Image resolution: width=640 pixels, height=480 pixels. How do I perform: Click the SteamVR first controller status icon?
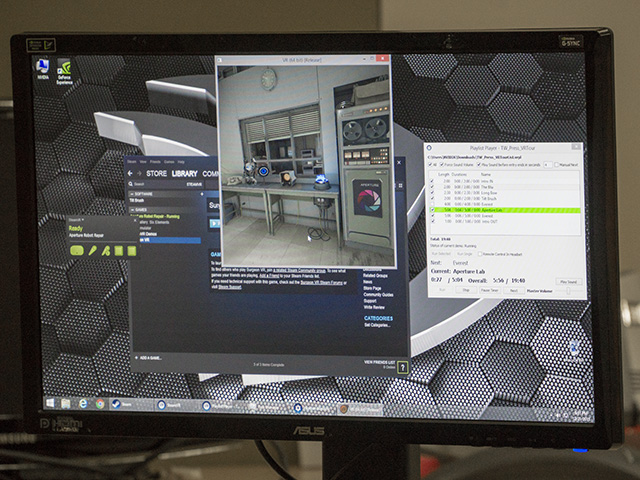(93, 251)
